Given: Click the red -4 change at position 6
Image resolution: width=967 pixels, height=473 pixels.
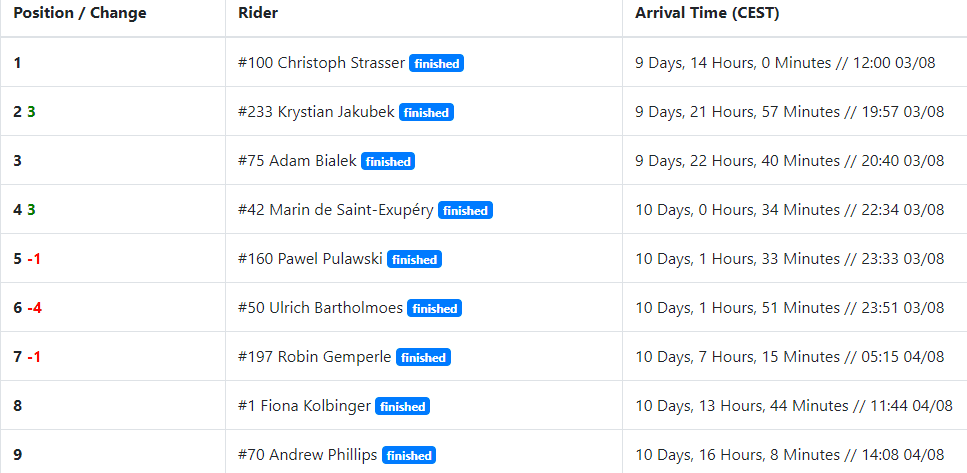Looking at the screenshot, I should pos(34,308).
